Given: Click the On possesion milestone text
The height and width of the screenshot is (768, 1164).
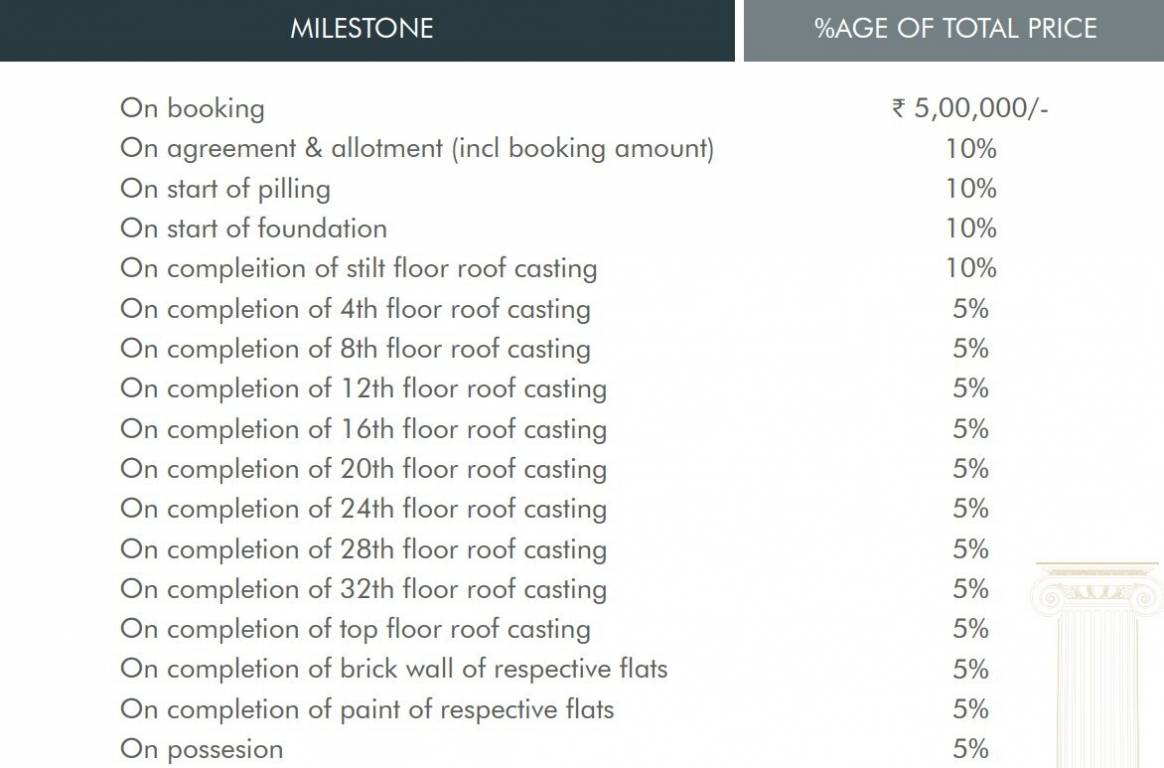Looking at the screenshot, I should pos(201,749).
